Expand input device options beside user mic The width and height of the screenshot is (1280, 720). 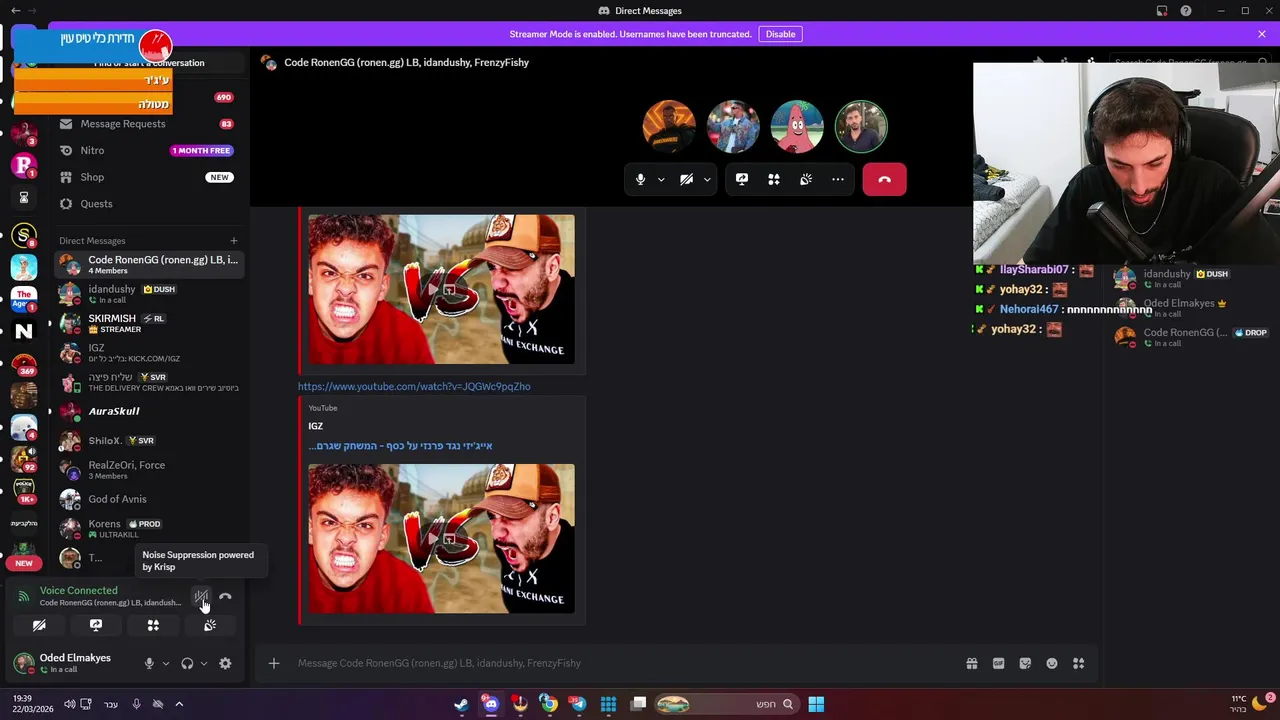tap(166, 663)
